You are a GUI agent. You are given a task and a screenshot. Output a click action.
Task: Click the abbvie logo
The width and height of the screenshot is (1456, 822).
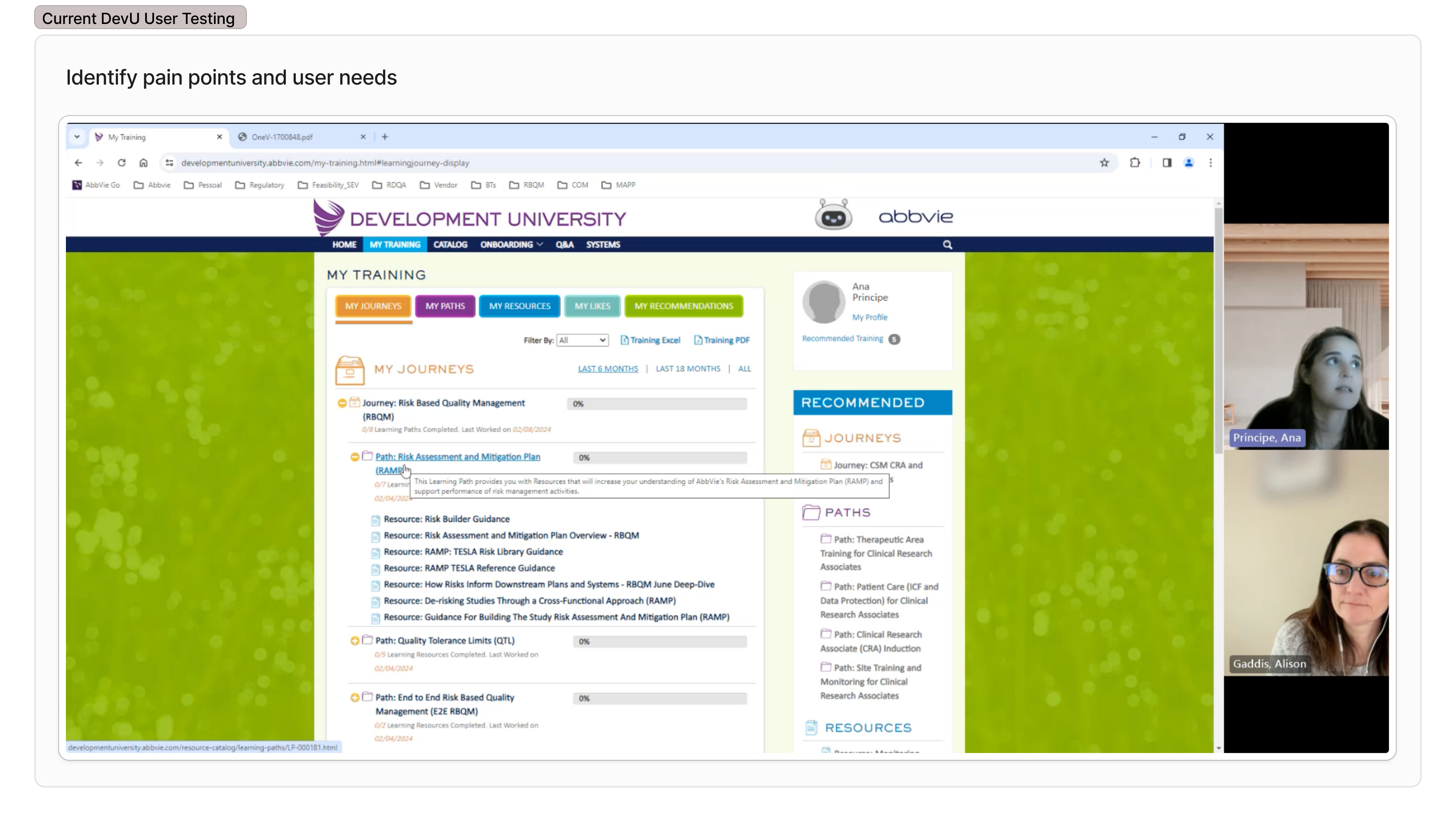[x=915, y=217]
